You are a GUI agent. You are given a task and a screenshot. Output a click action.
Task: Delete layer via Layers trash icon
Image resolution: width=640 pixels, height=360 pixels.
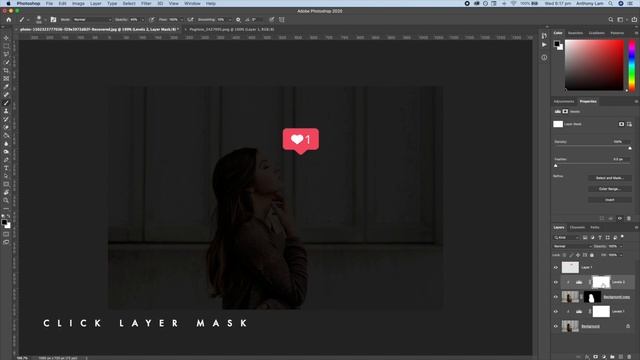coord(629,357)
